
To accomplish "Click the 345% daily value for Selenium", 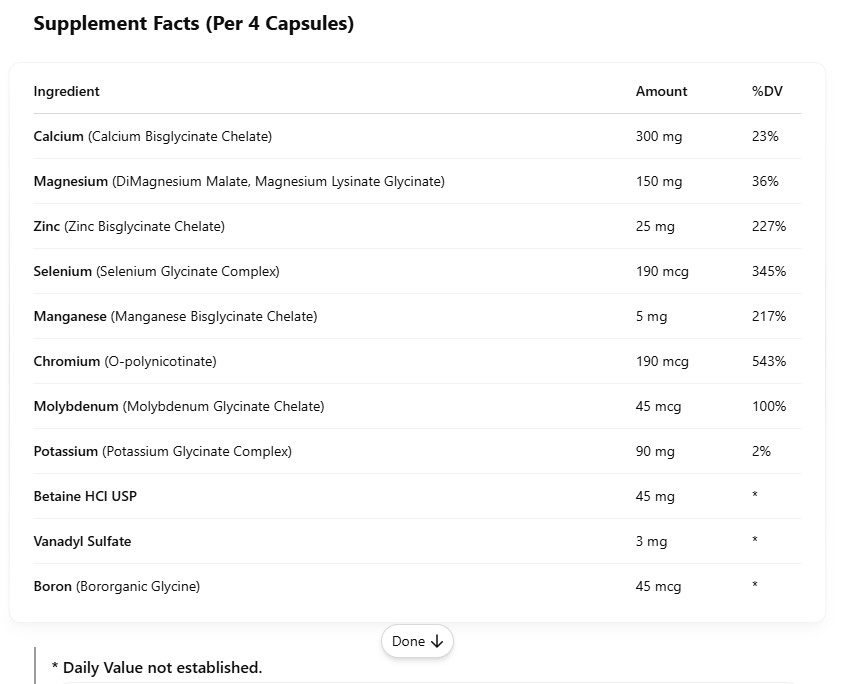I will click(x=769, y=271).
